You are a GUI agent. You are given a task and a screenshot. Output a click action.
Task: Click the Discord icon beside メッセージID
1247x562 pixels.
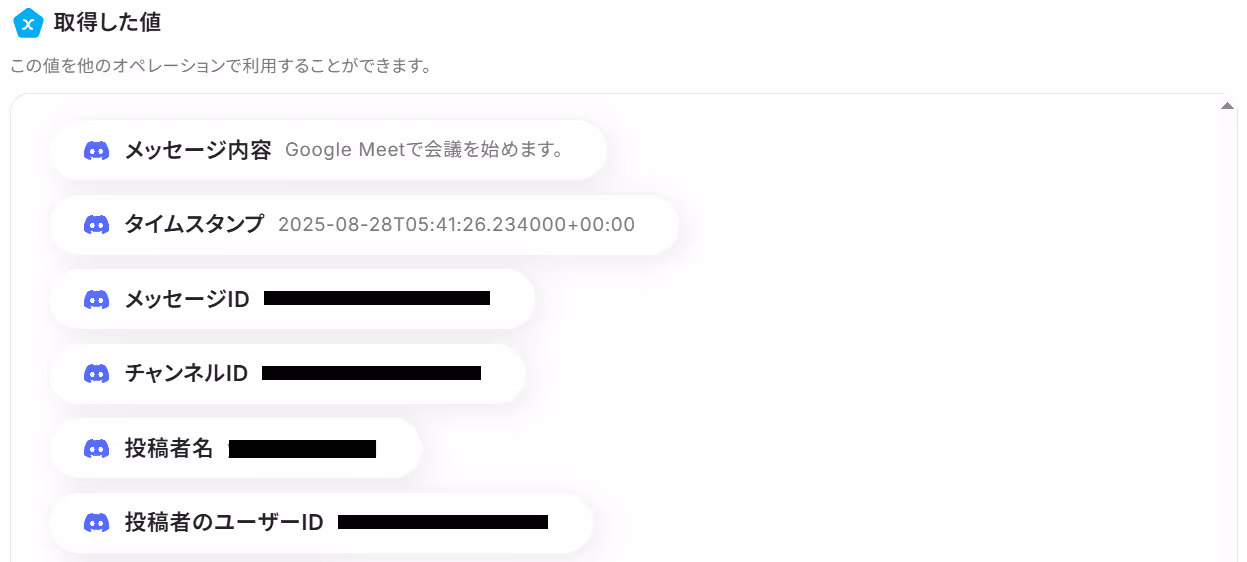click(x=96, y=299)
